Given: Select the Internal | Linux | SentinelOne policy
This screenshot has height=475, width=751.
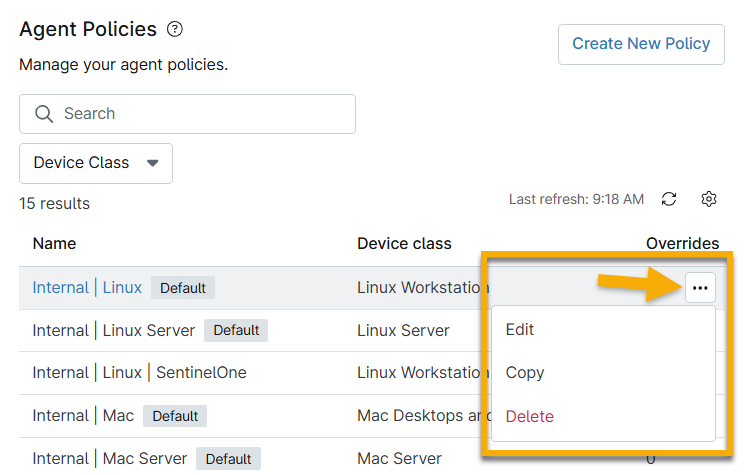Looking at the screenshot, I should click(139, 372).
